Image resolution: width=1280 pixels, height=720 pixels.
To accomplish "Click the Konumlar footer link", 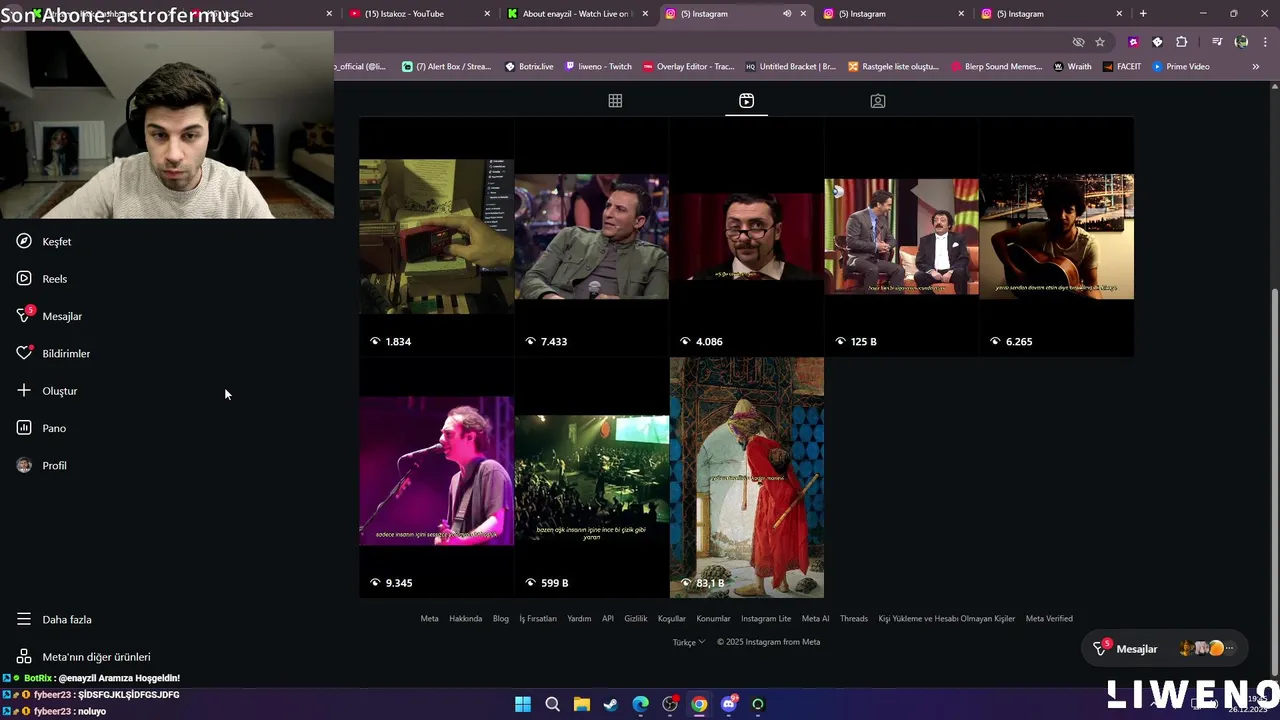I will pos(713,618).
